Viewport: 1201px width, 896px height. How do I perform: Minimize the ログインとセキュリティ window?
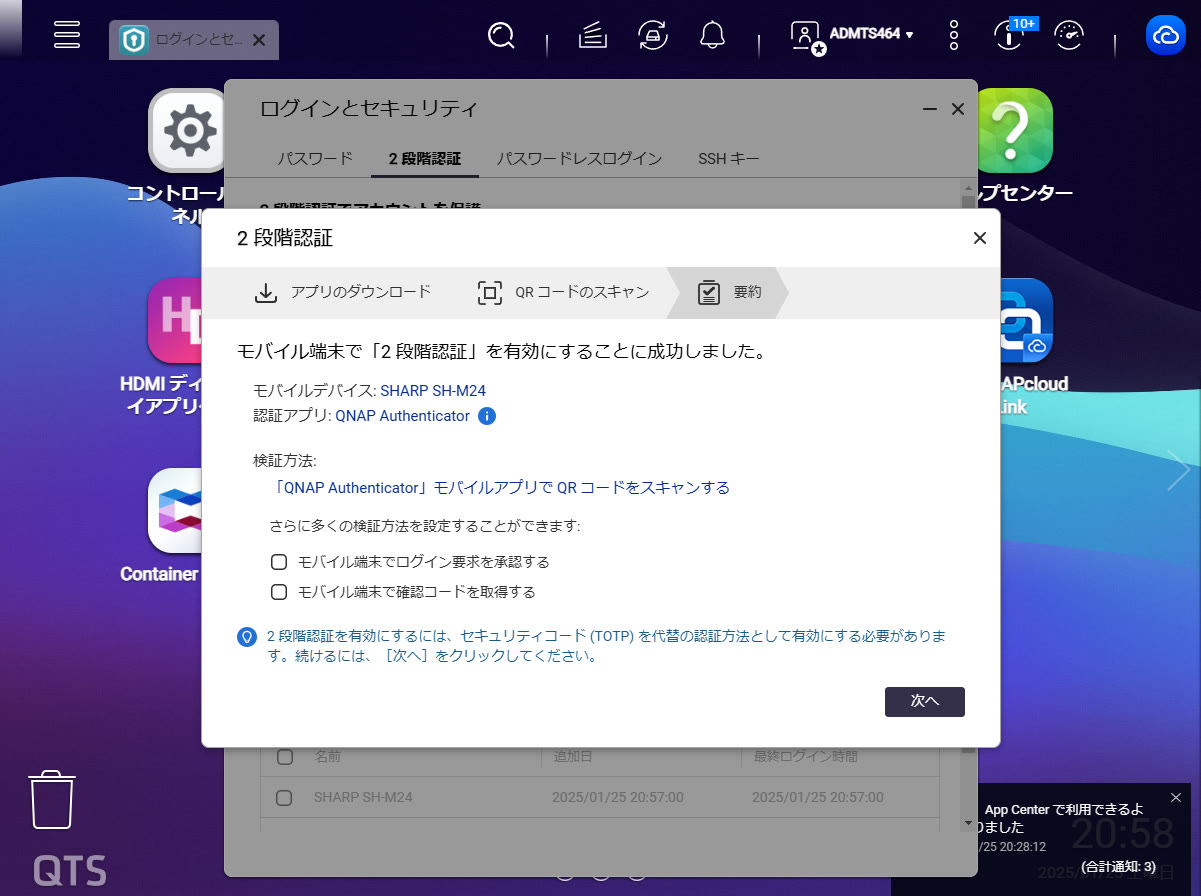(930, 109)
